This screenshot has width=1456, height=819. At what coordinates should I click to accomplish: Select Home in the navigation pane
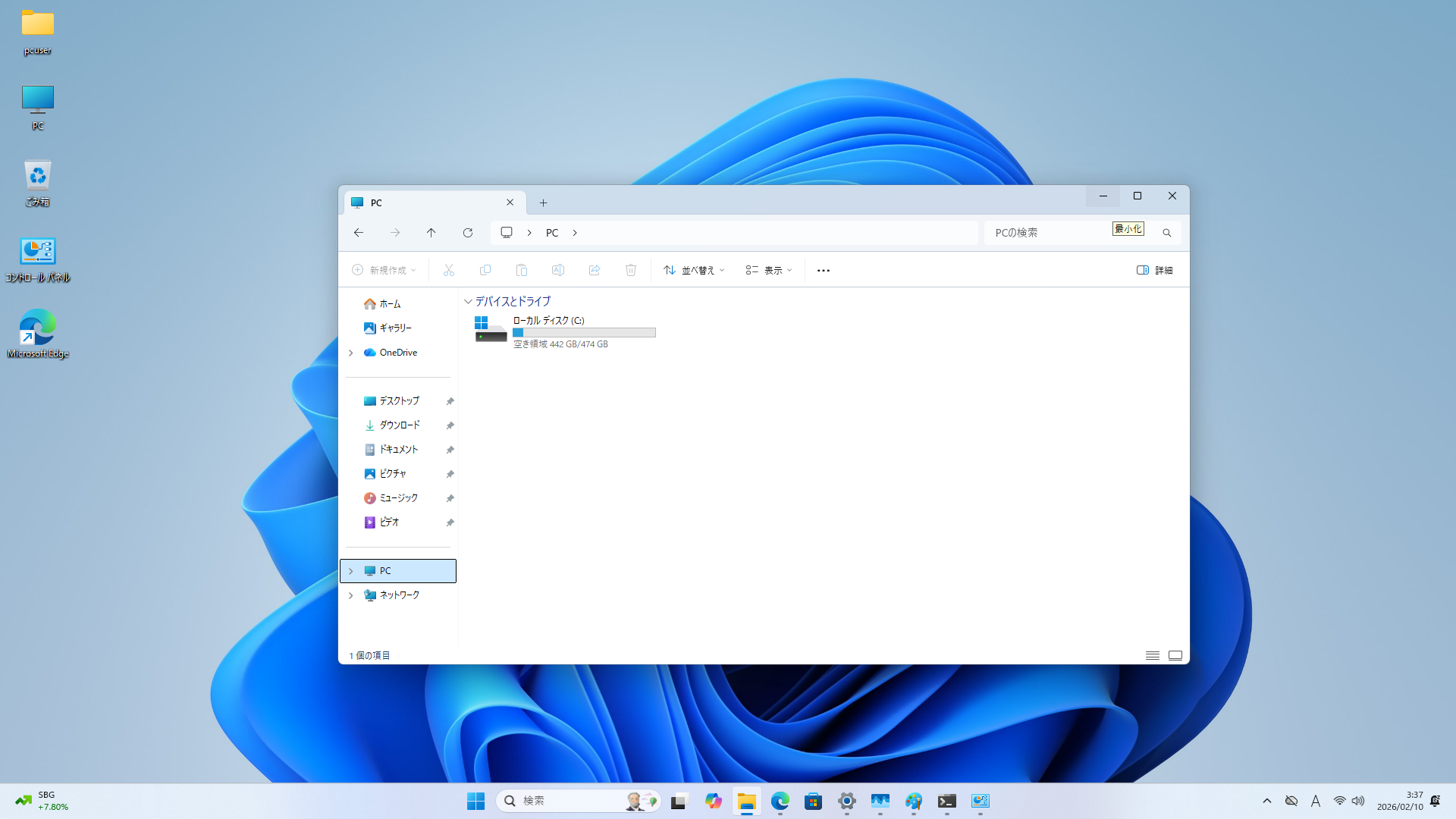[390, 303]
